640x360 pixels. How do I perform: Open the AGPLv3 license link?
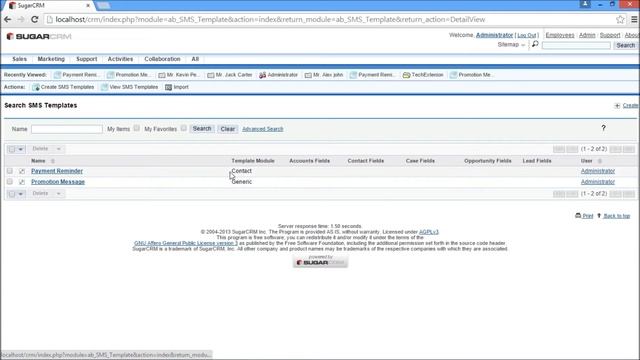[x=429, y=232]
